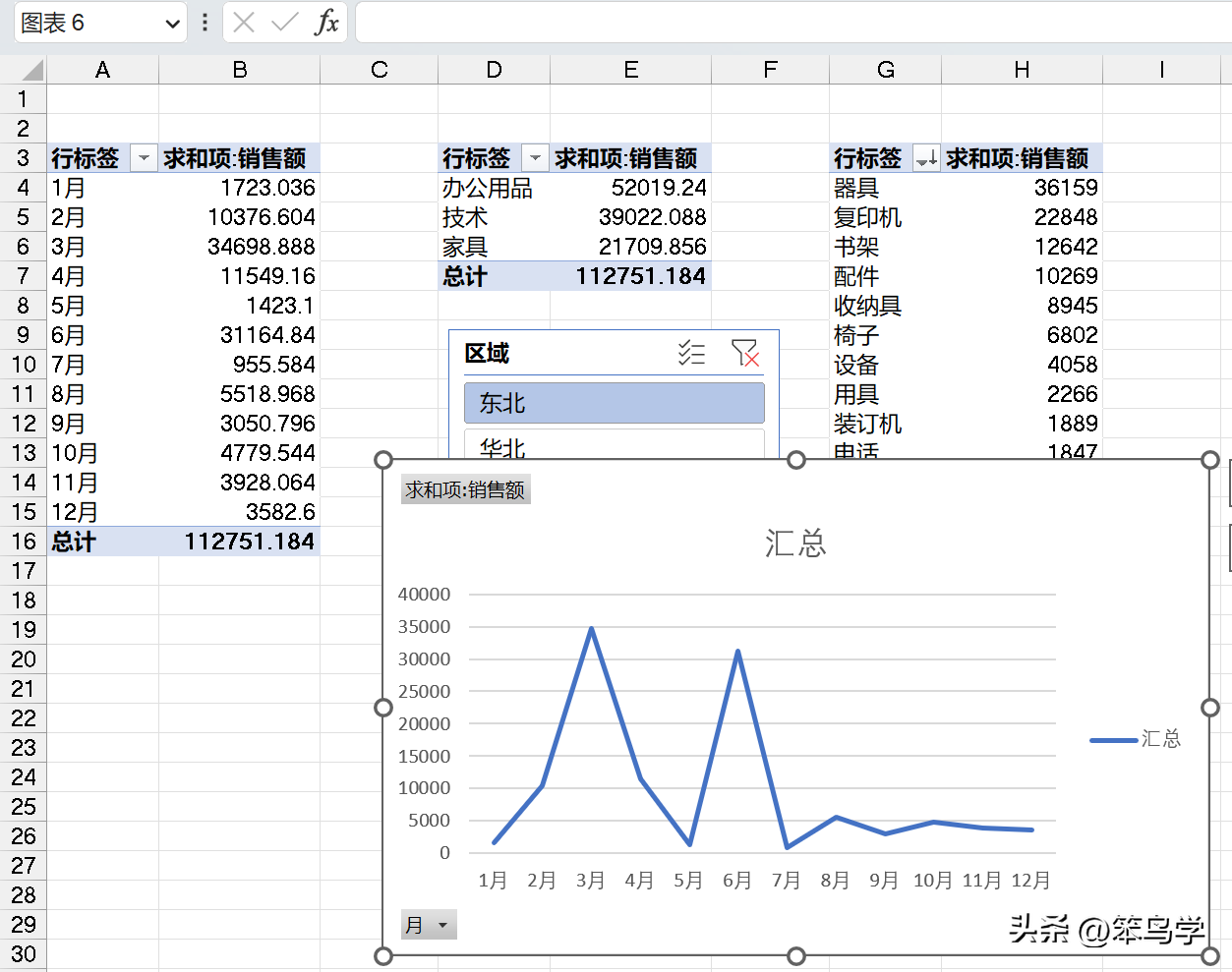Select the column F header

(770, 70)
